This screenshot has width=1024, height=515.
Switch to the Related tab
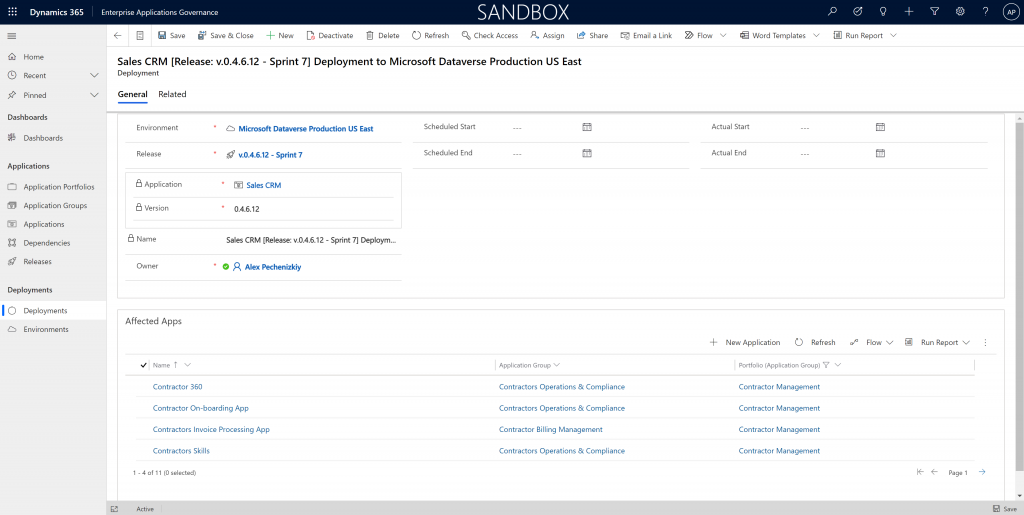pos(172,94)
